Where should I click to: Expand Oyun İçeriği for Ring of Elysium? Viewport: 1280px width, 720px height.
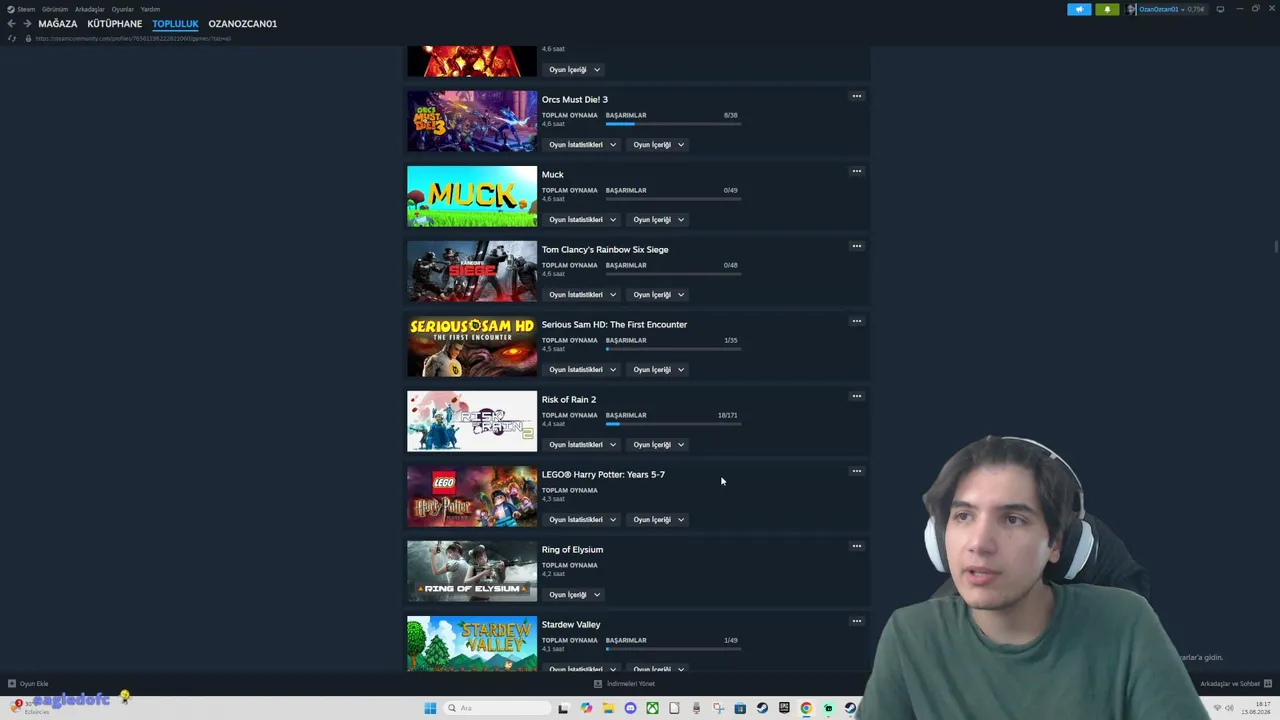(x=574, y=595)
